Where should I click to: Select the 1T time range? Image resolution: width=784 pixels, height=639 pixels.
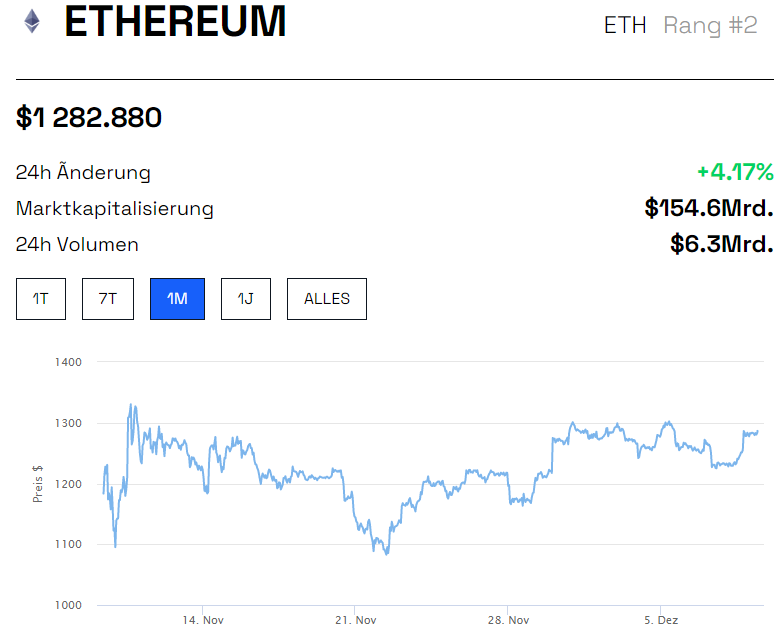pos(41,299)
